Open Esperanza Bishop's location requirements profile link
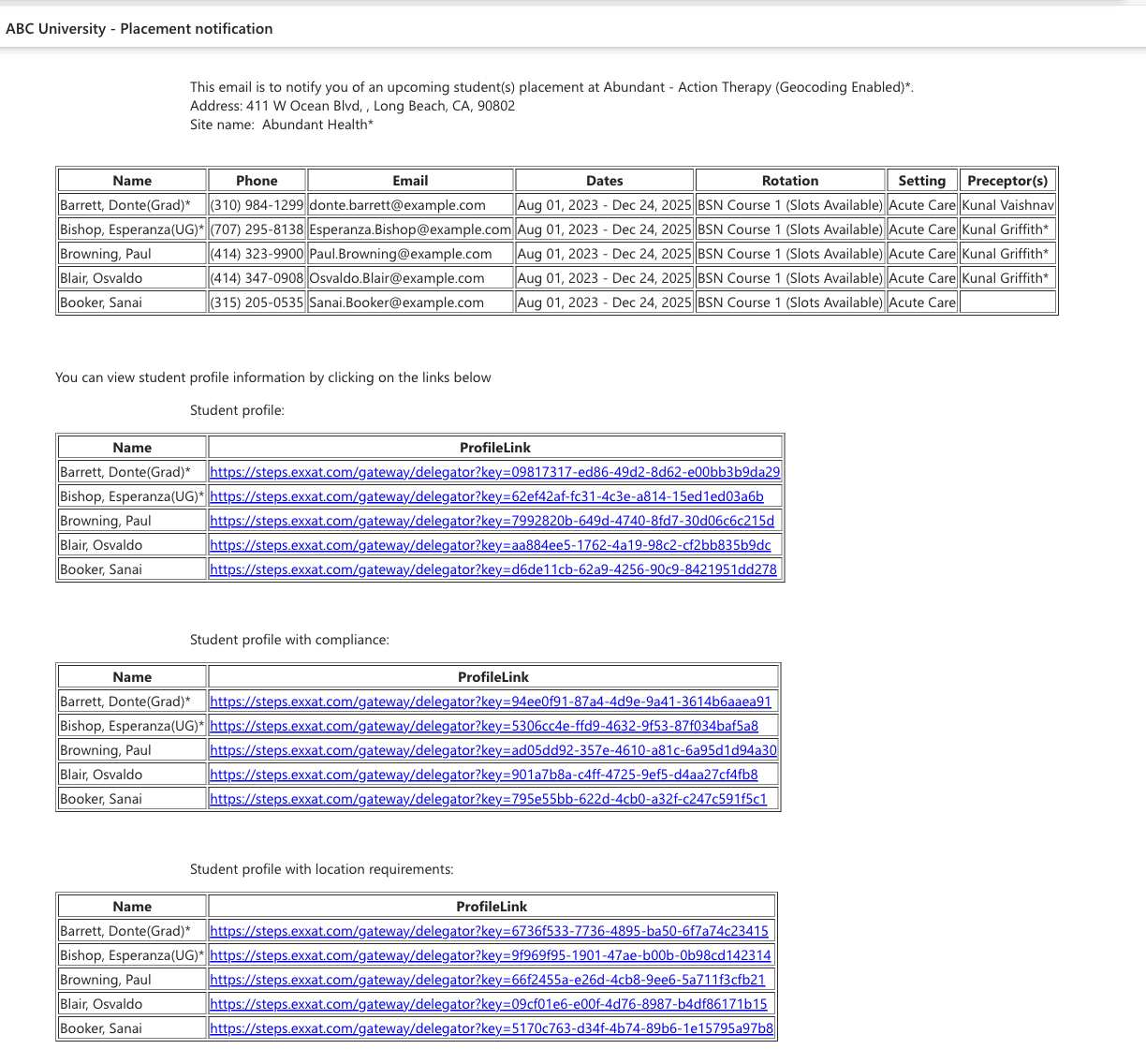This screenshot has height=1064, width=1146. click(x=490, y=955)
